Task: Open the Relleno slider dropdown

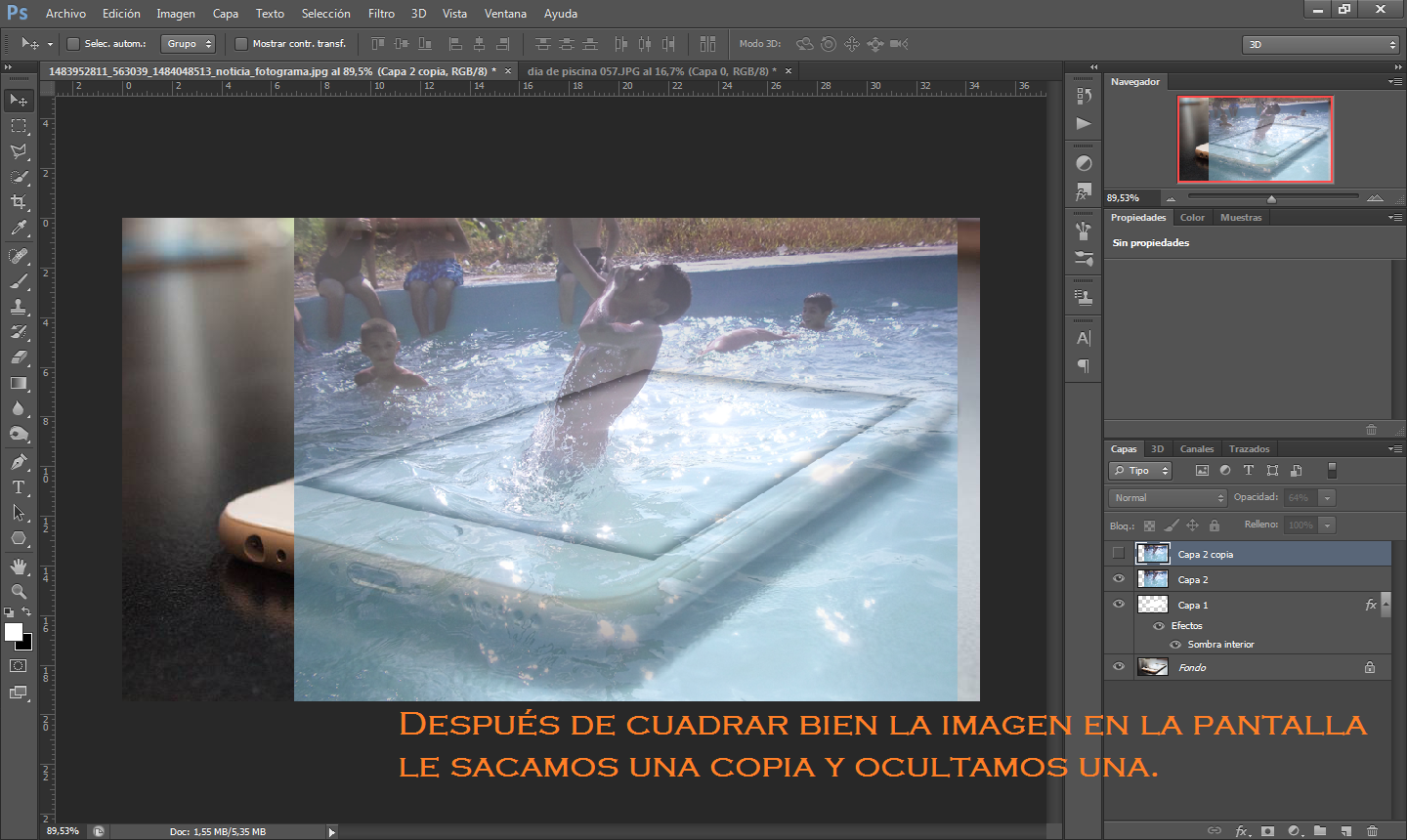Action: (x=1327, y=525)
